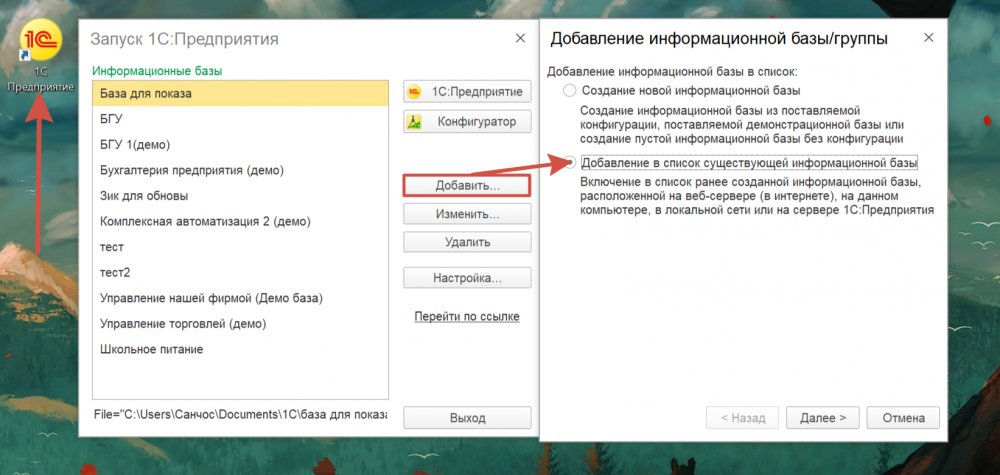Select the БГУ database entry
This screenshot has width=1000, height=475.
240,119
